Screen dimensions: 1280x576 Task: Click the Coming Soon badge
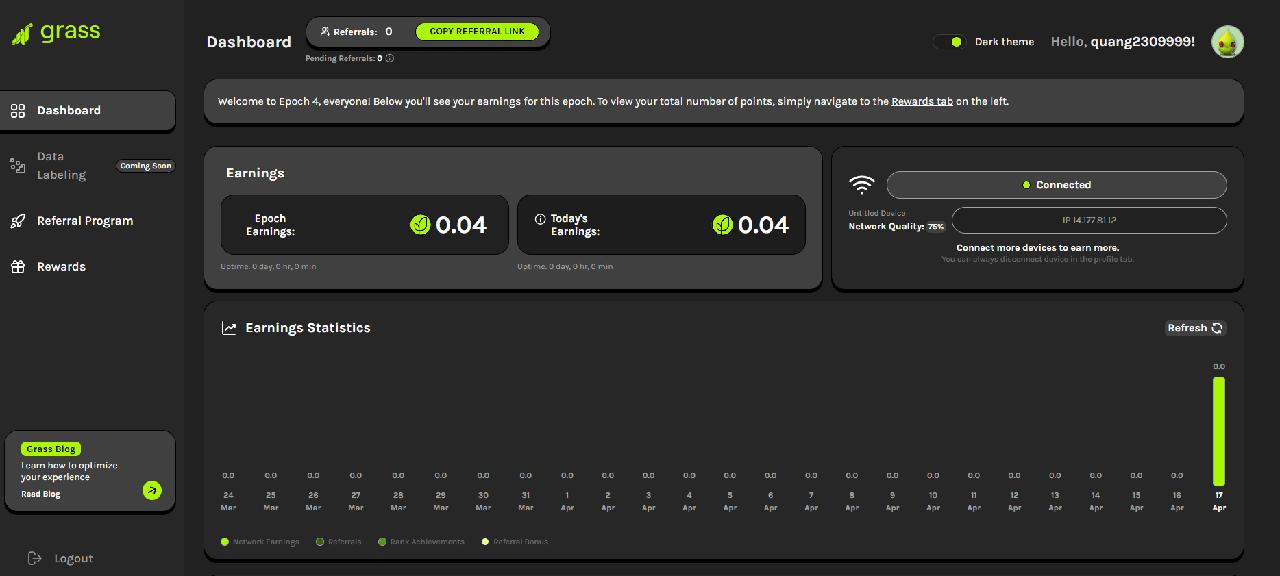click(x=146, y=166)
